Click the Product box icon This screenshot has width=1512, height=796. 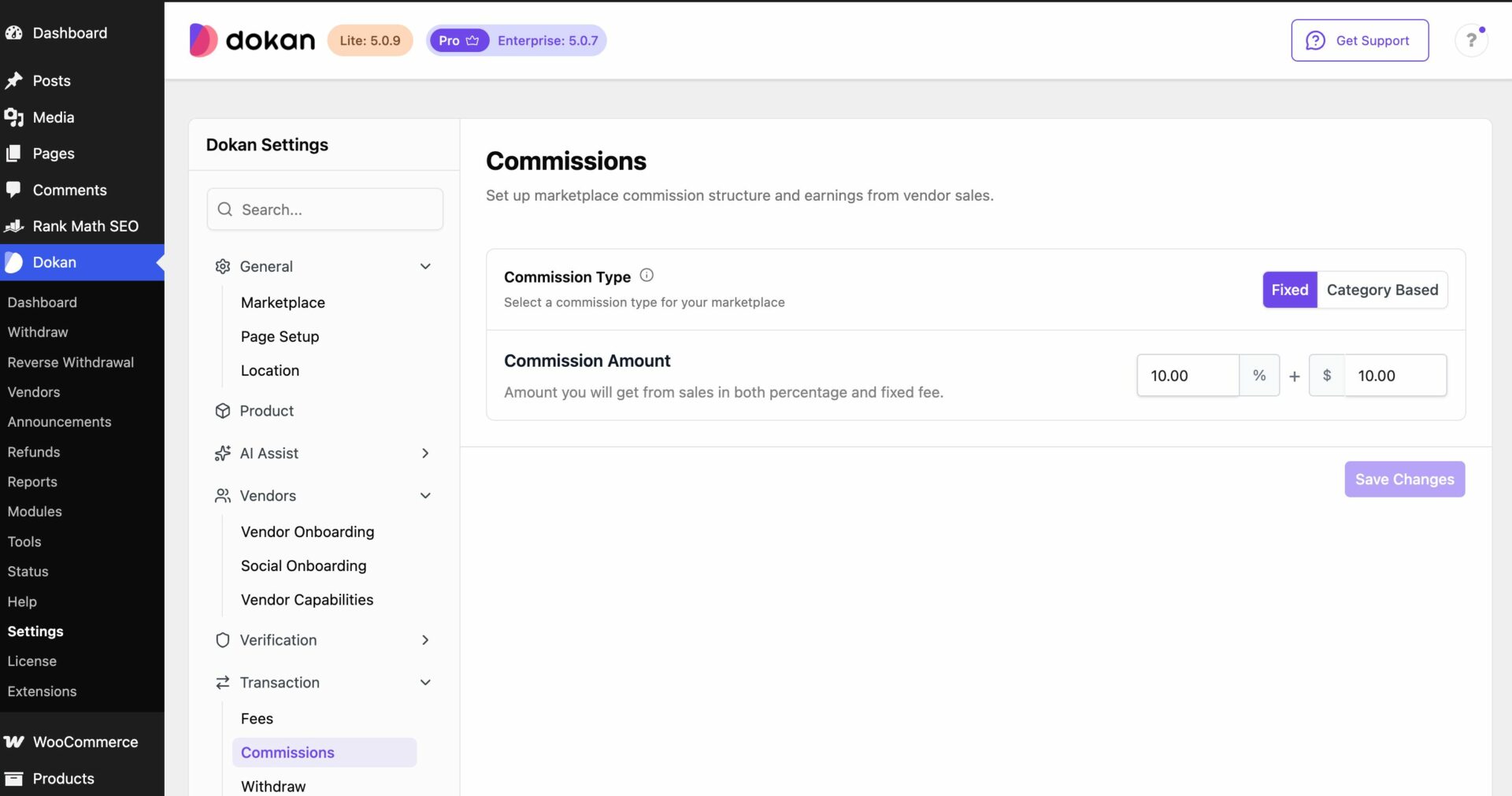click(223, 411)
